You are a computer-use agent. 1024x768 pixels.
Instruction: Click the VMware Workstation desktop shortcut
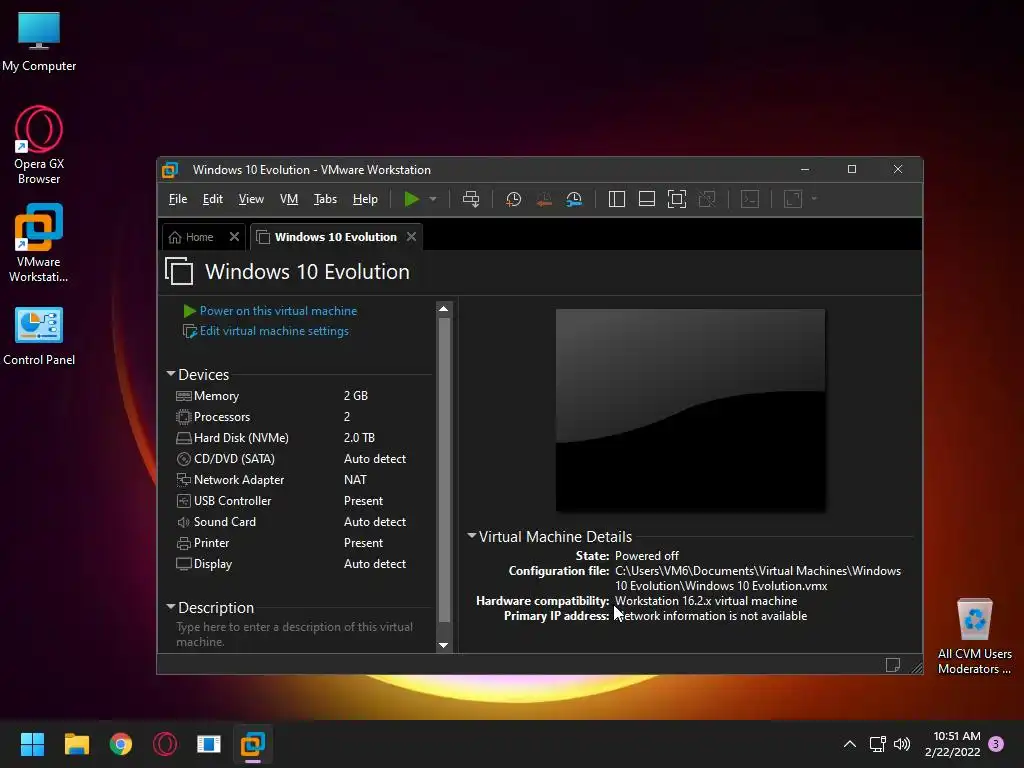click(x=39, y=243)
